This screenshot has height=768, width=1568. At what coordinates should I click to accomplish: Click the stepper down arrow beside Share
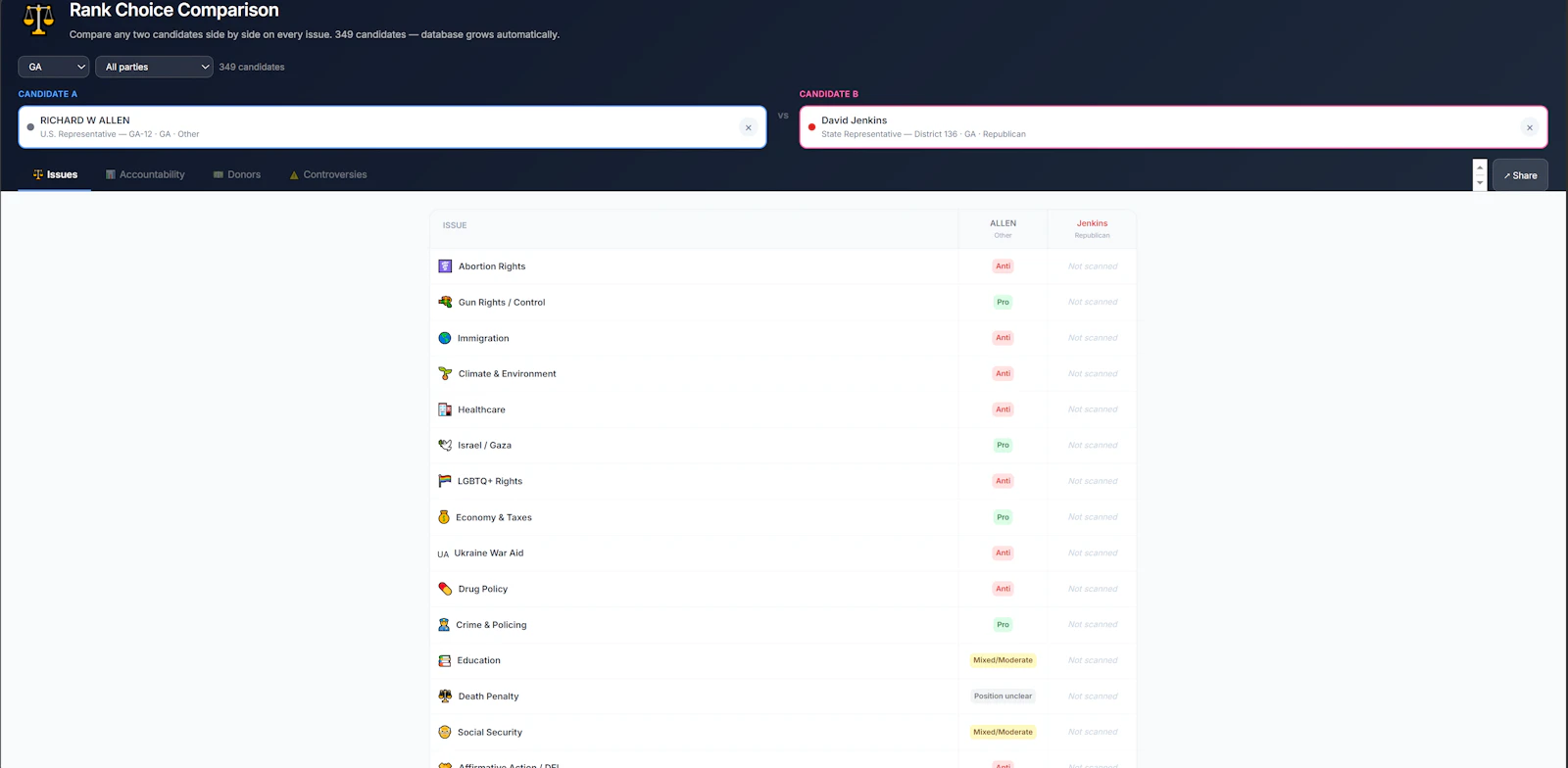1480,183
